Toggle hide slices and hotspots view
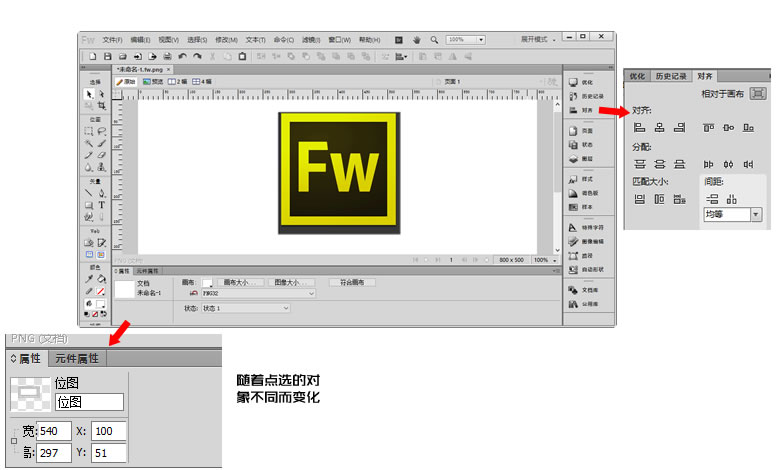The width and height of the screenshot is (777, 470). point(89,254)
